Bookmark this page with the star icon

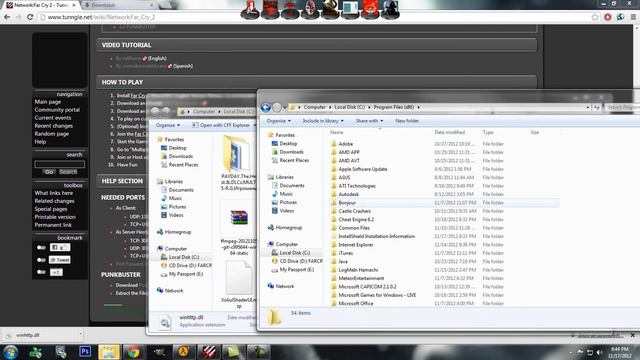tap(595, 17)
